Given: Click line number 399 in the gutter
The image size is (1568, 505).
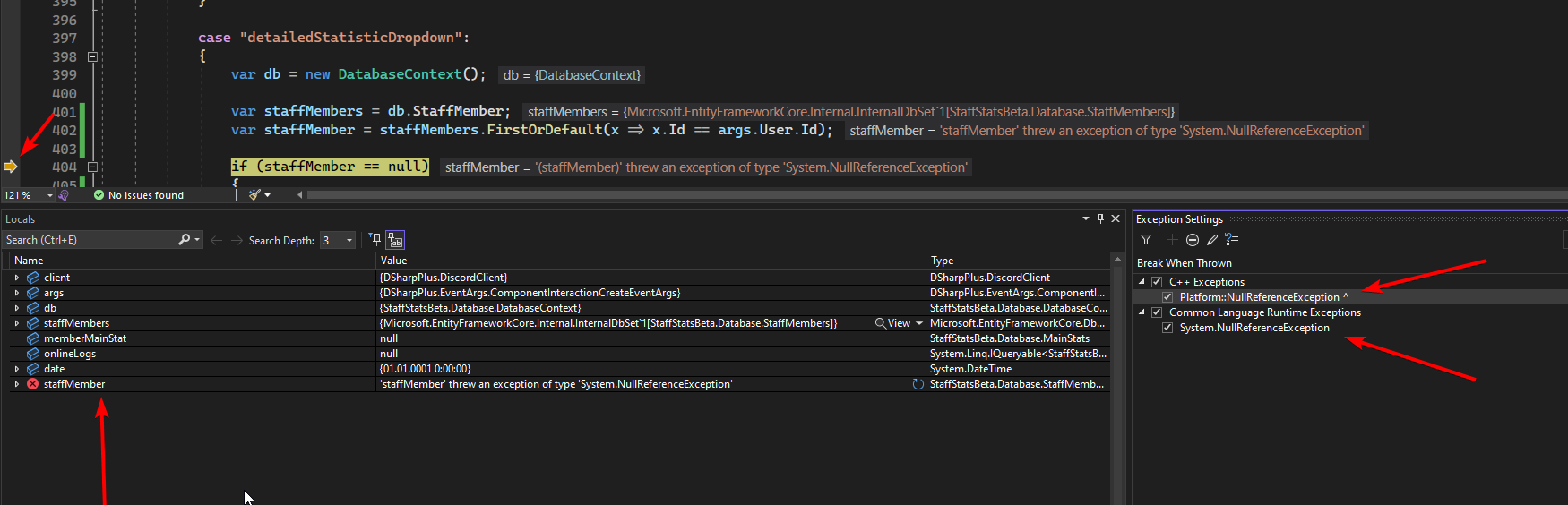Looking at the screenshot, I should tap(65, 75).
